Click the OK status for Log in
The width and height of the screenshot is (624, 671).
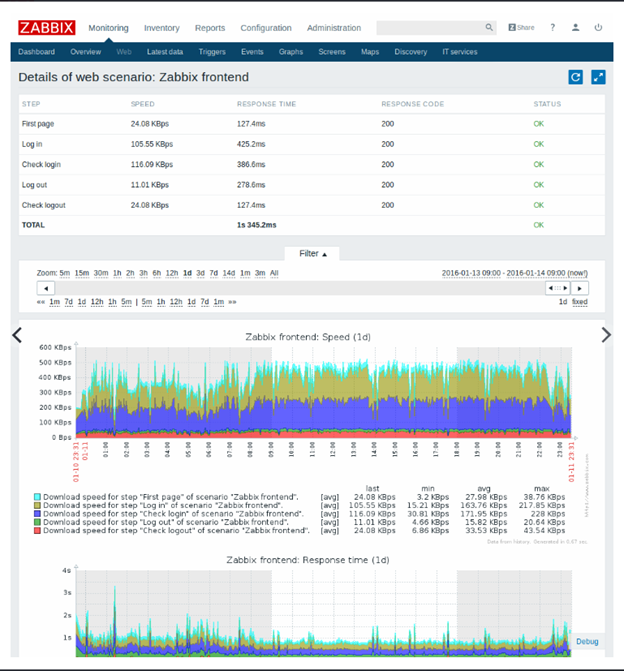click(538, 144)
